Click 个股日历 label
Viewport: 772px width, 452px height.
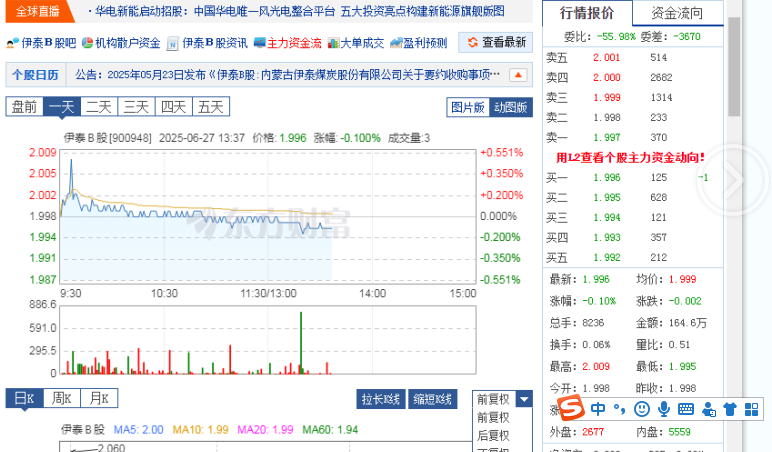[x=35, y=75]
